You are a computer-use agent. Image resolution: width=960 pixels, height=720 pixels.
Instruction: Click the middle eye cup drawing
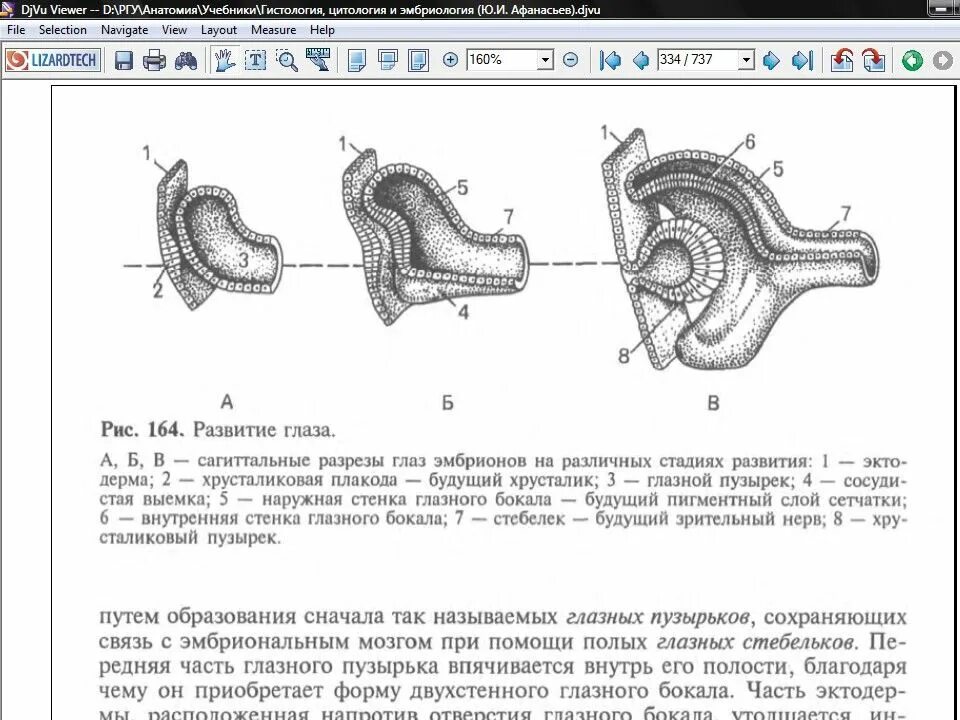433,236
